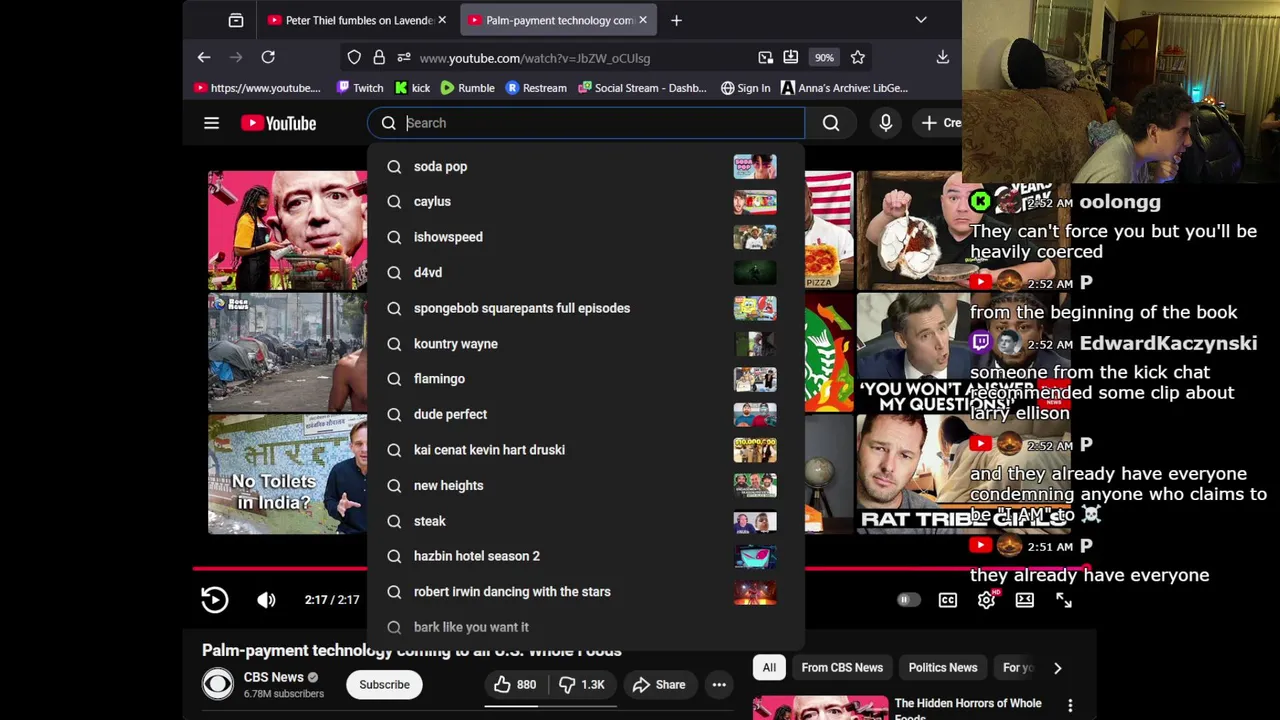Screen dimensions: 1280x720
Task: Open Sign In bookmark
Action: click(x=745, y=88)
